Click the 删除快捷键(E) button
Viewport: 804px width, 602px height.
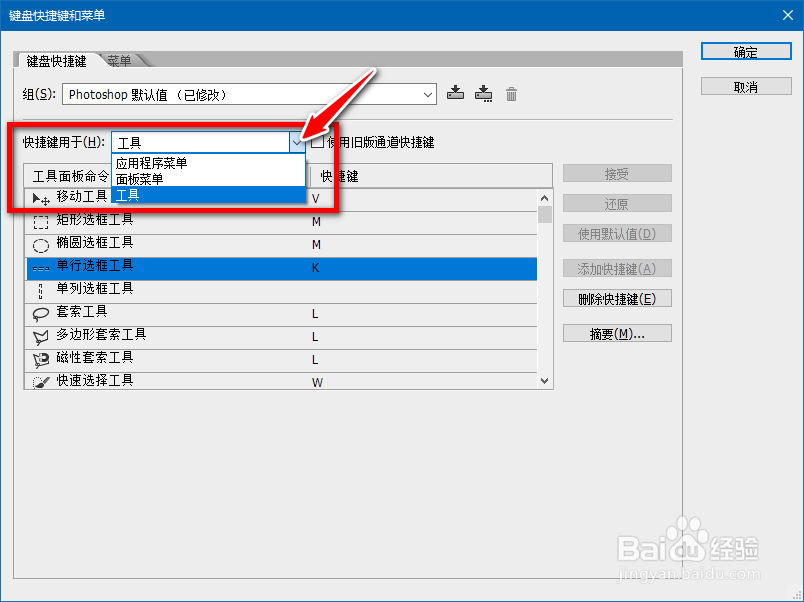[617, 299]
